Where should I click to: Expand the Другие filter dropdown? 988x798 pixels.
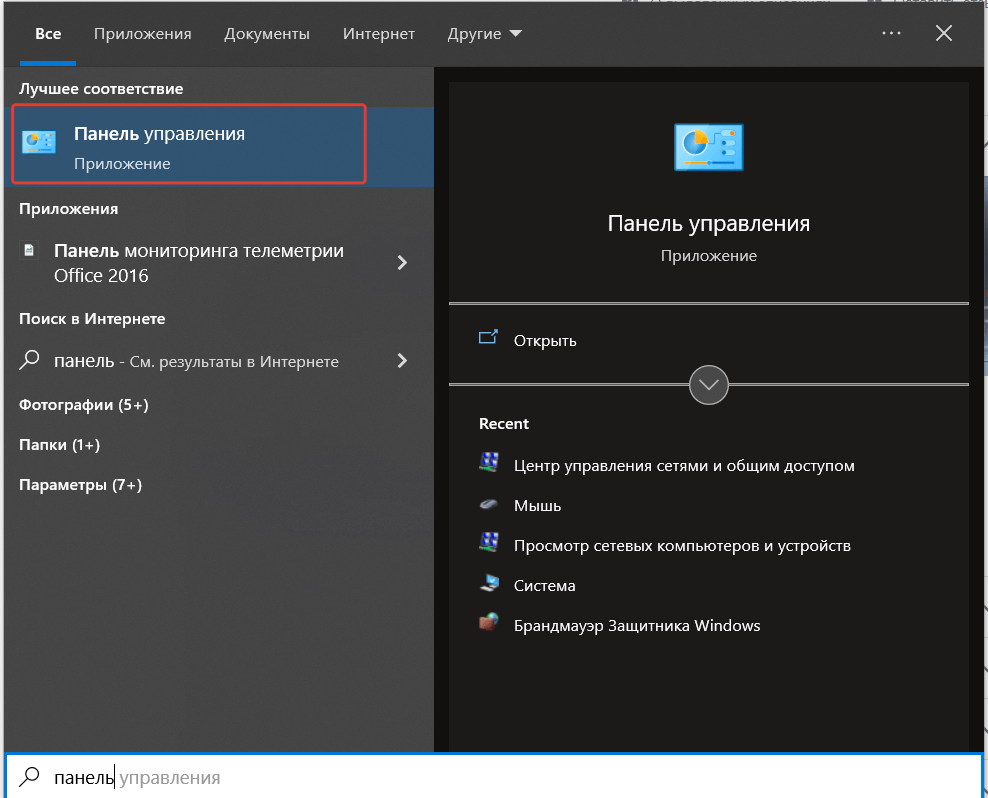coord(485,34)
